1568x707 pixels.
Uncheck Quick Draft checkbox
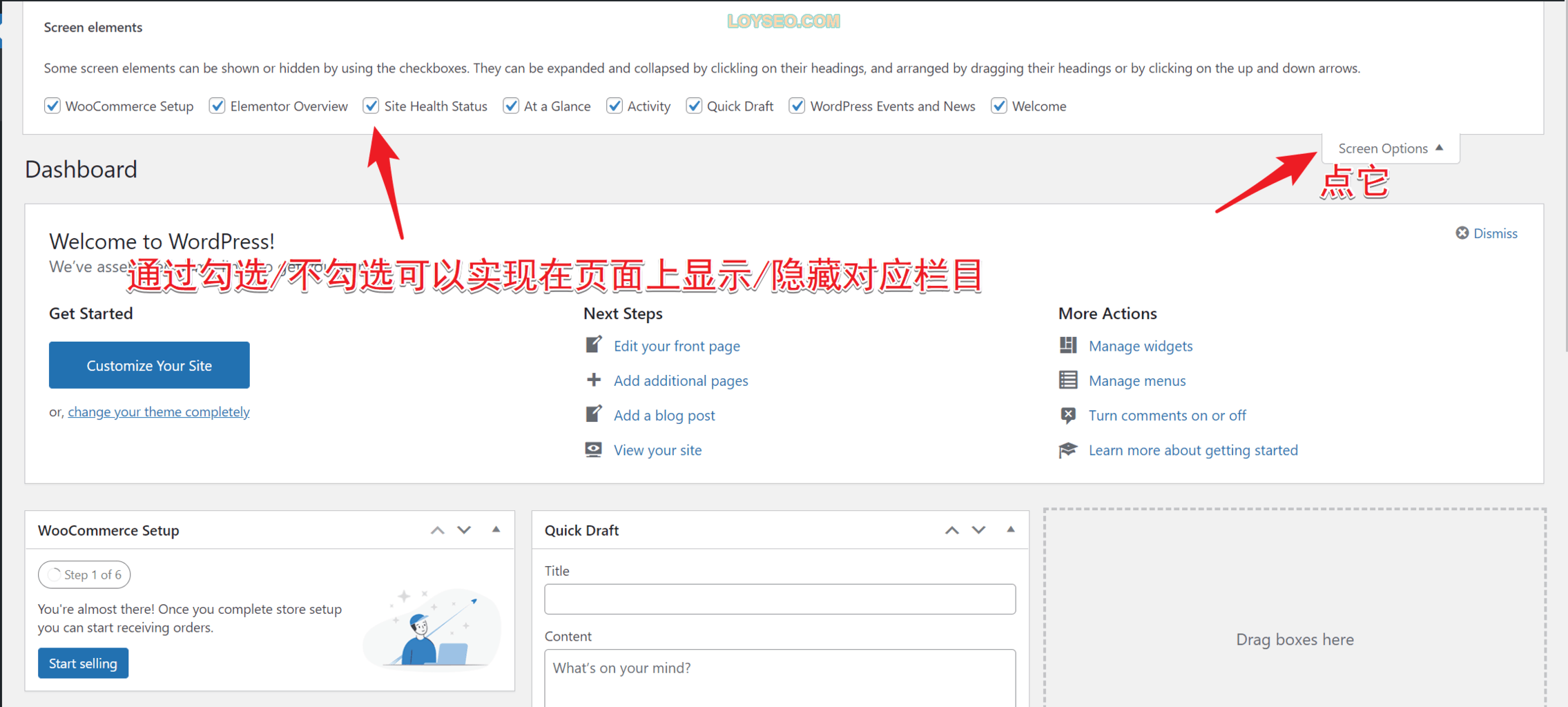694,106
